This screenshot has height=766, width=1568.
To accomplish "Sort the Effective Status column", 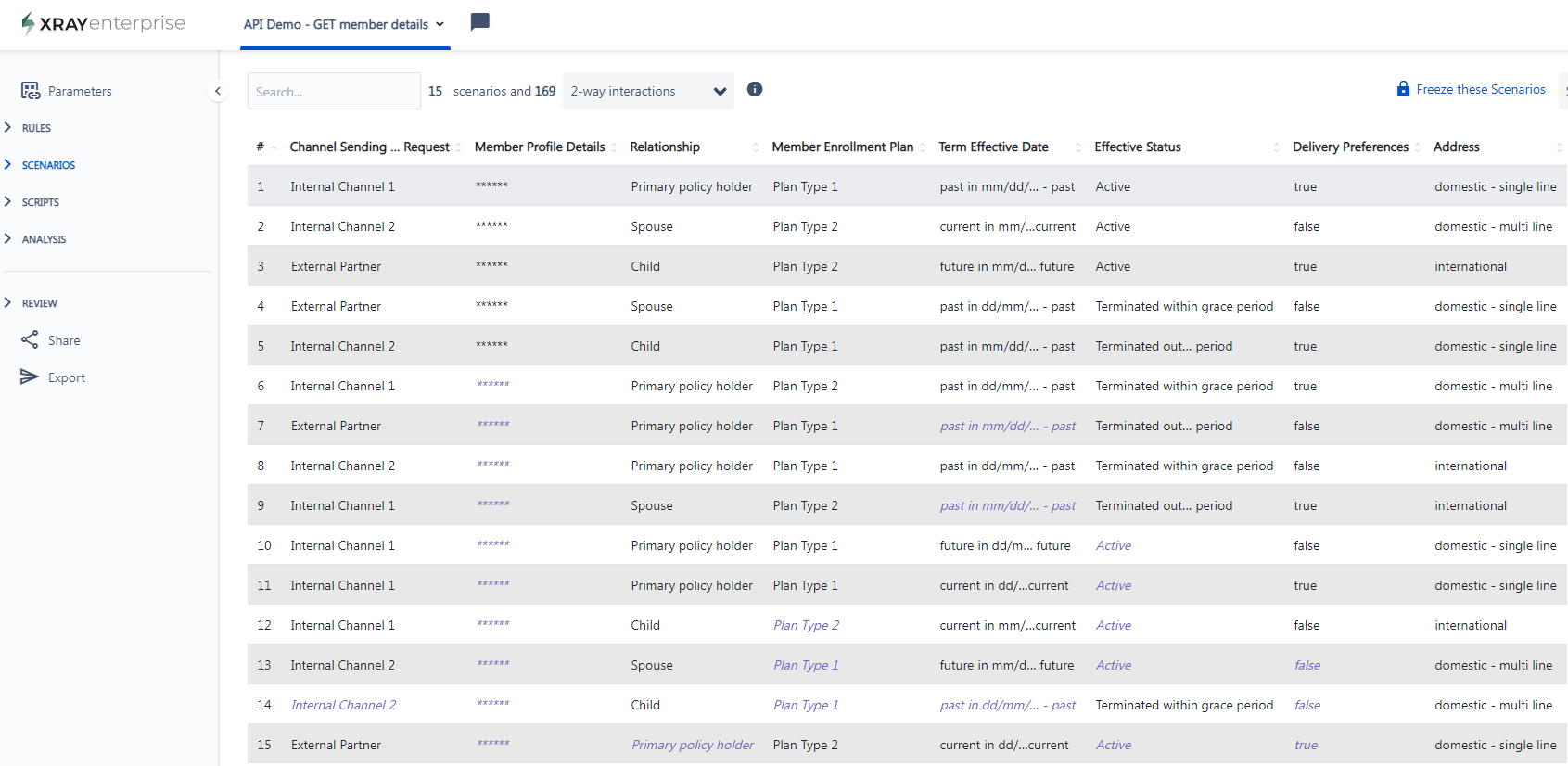I will (x=1277, y=147).
